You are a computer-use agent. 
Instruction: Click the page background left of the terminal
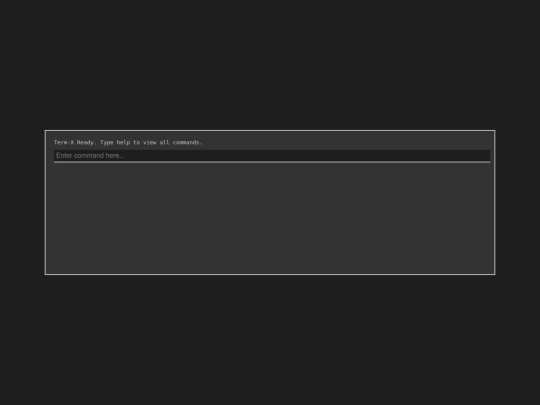click(22, 202)
